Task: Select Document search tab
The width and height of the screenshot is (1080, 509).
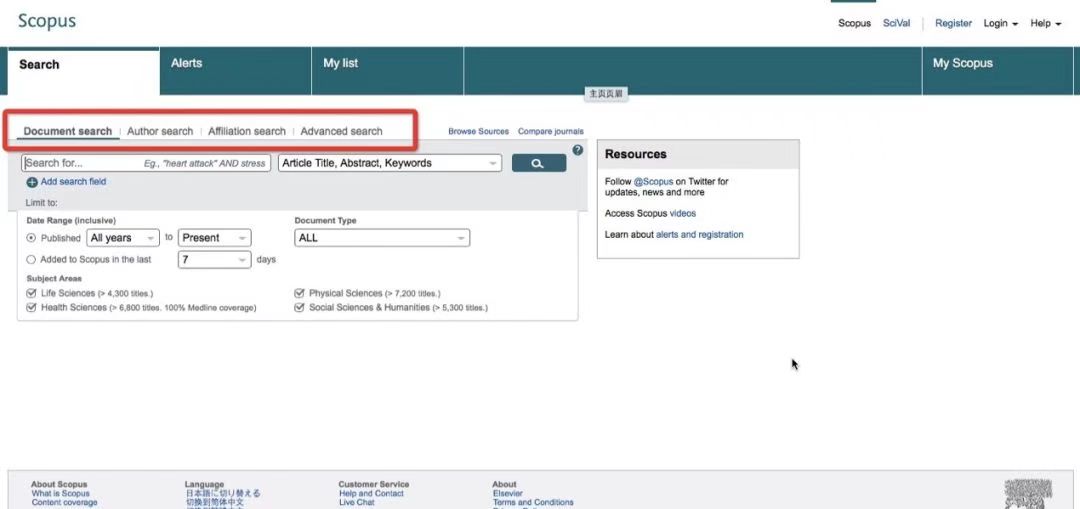Action: (x=68, y=131)
